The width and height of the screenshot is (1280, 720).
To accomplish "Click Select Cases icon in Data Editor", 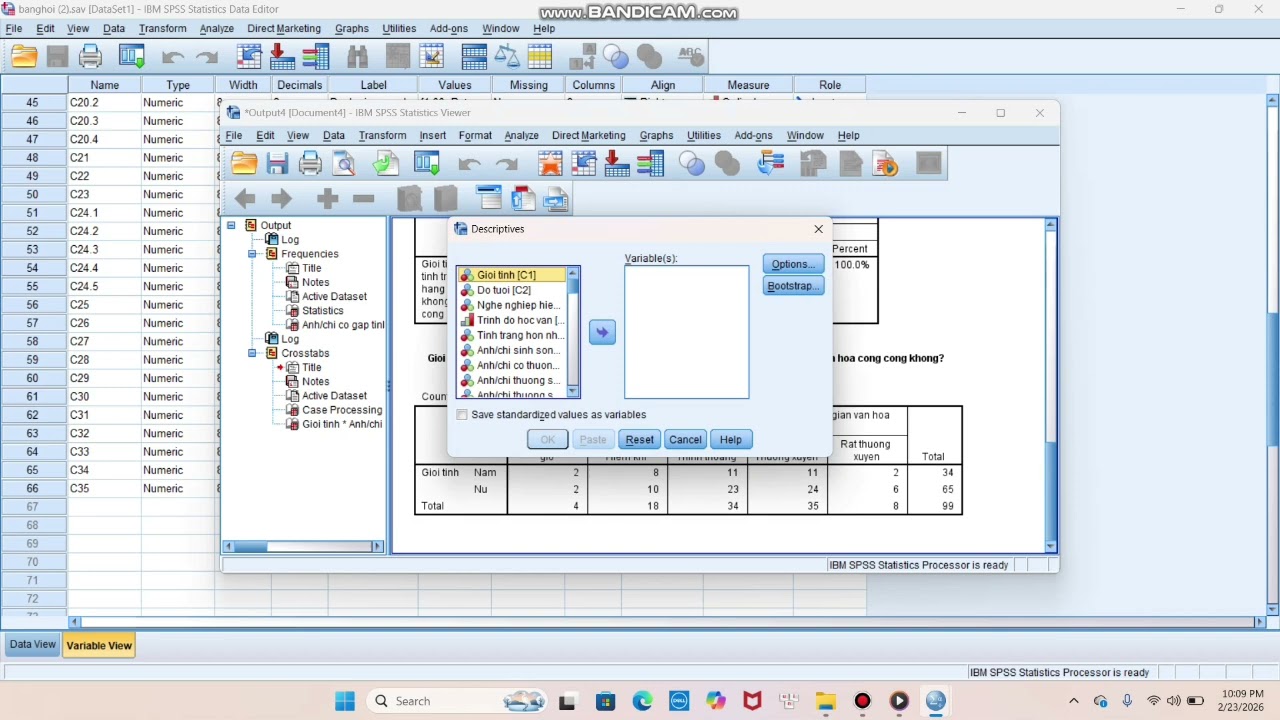I will pos(540,57).
